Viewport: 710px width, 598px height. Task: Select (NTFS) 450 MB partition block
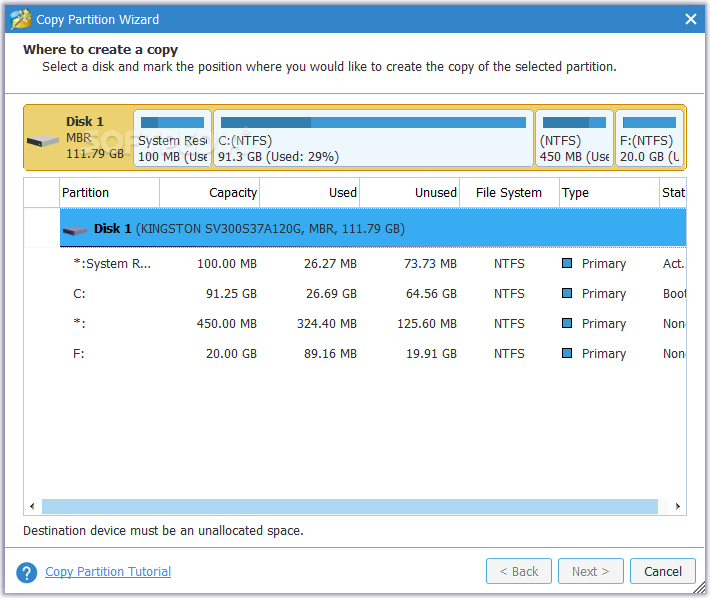click(x=574, y=138)
